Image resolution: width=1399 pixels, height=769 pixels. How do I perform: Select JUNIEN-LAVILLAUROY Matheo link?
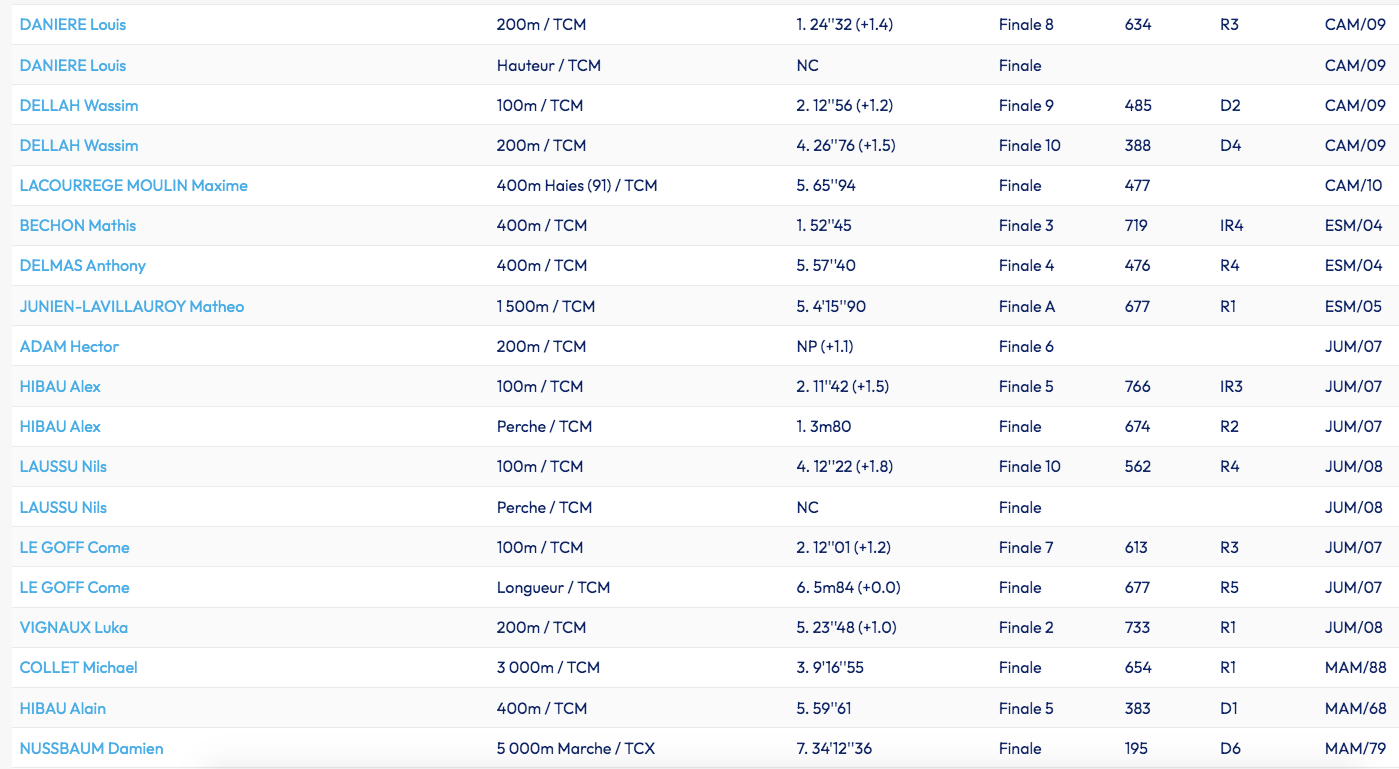coord(132,306)
